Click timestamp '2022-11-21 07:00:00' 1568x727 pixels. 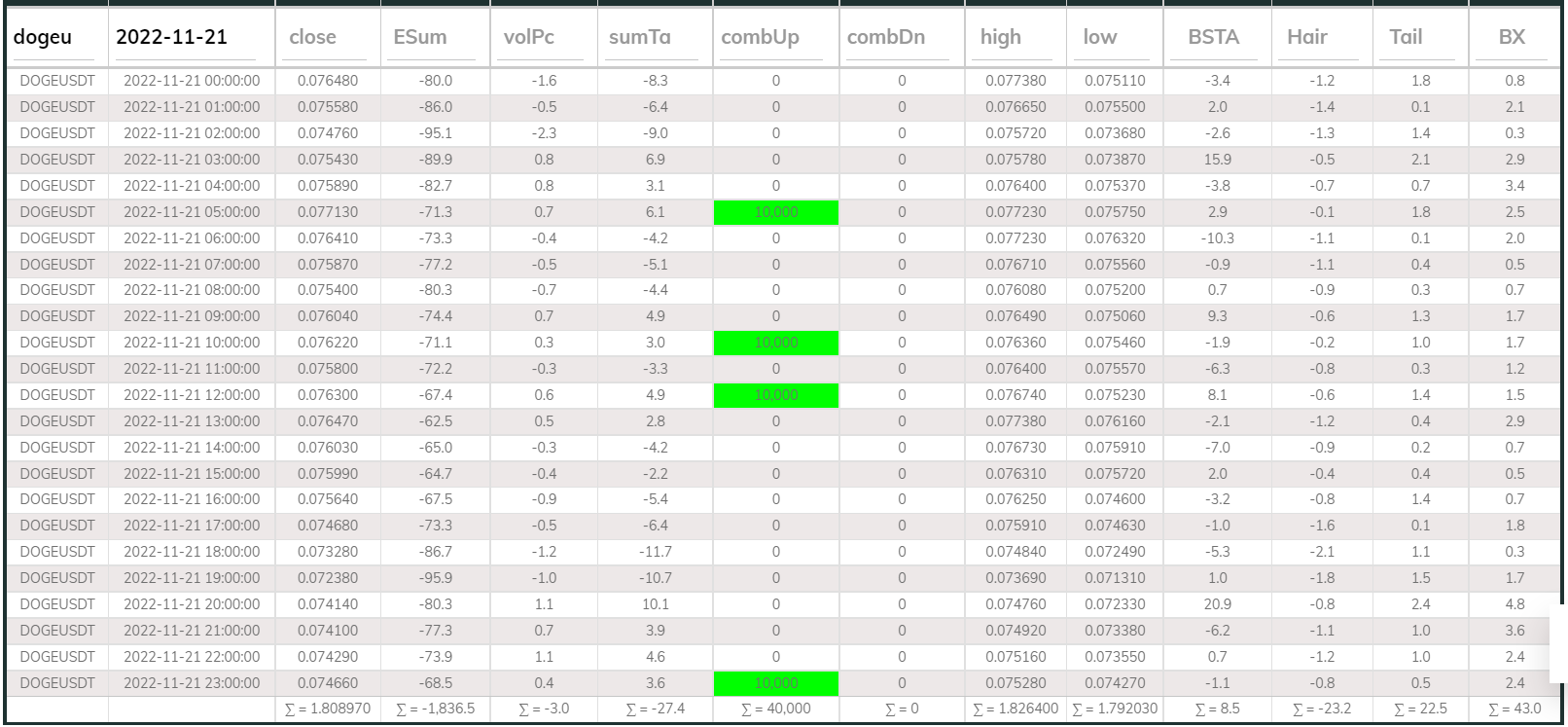pos(192,265)
